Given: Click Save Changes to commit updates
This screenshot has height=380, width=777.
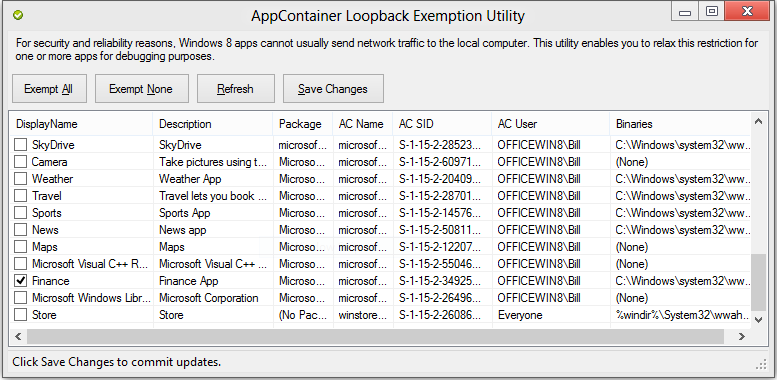Looking at the screenshot, I should (333, 89).
